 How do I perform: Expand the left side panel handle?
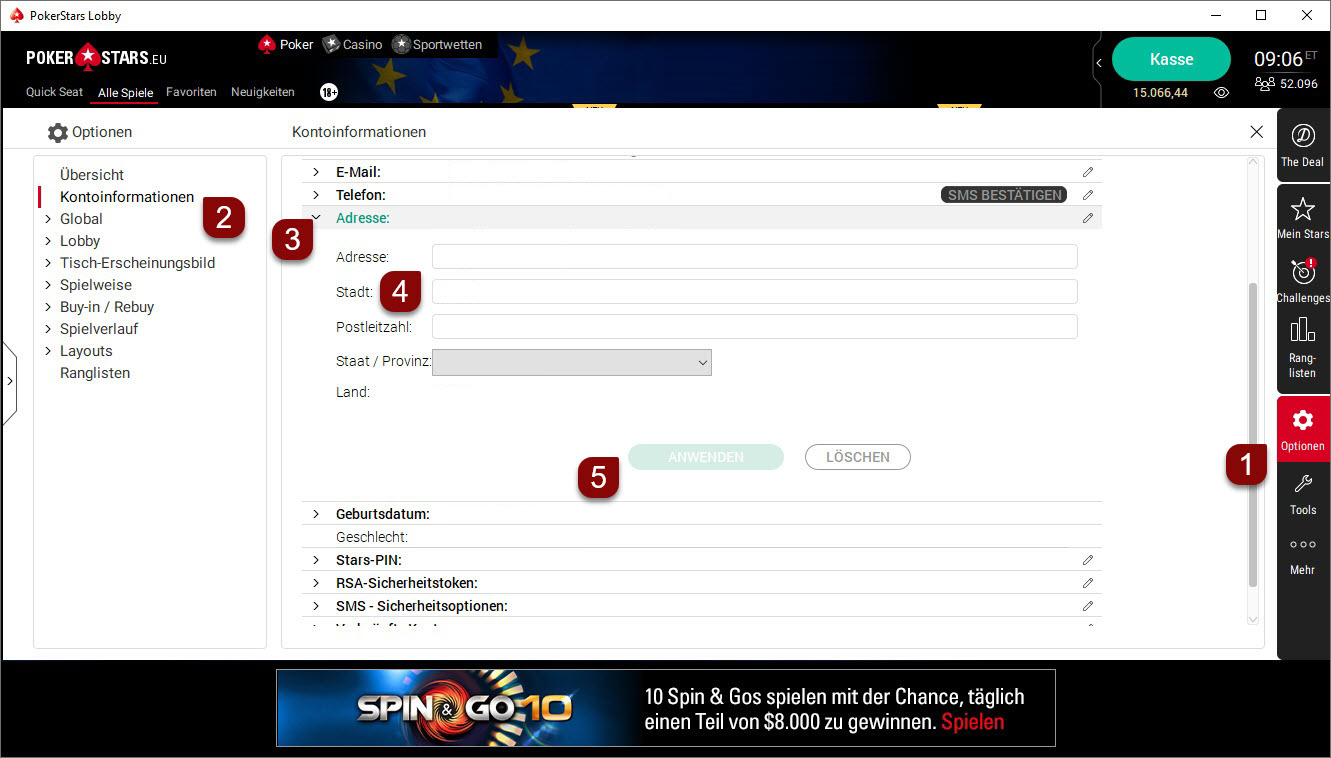[x=9, y=383]
